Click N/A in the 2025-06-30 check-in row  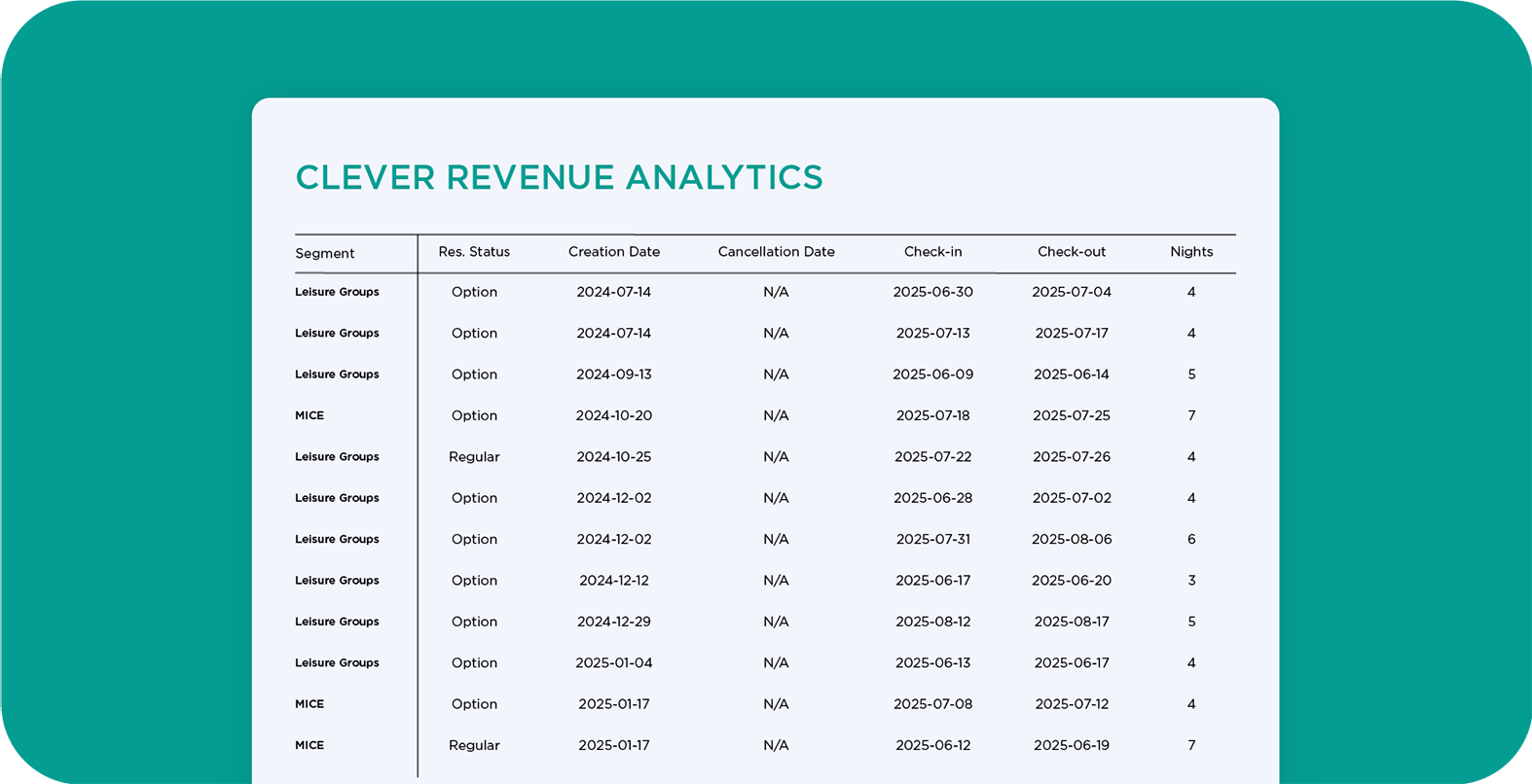point(776,292)
